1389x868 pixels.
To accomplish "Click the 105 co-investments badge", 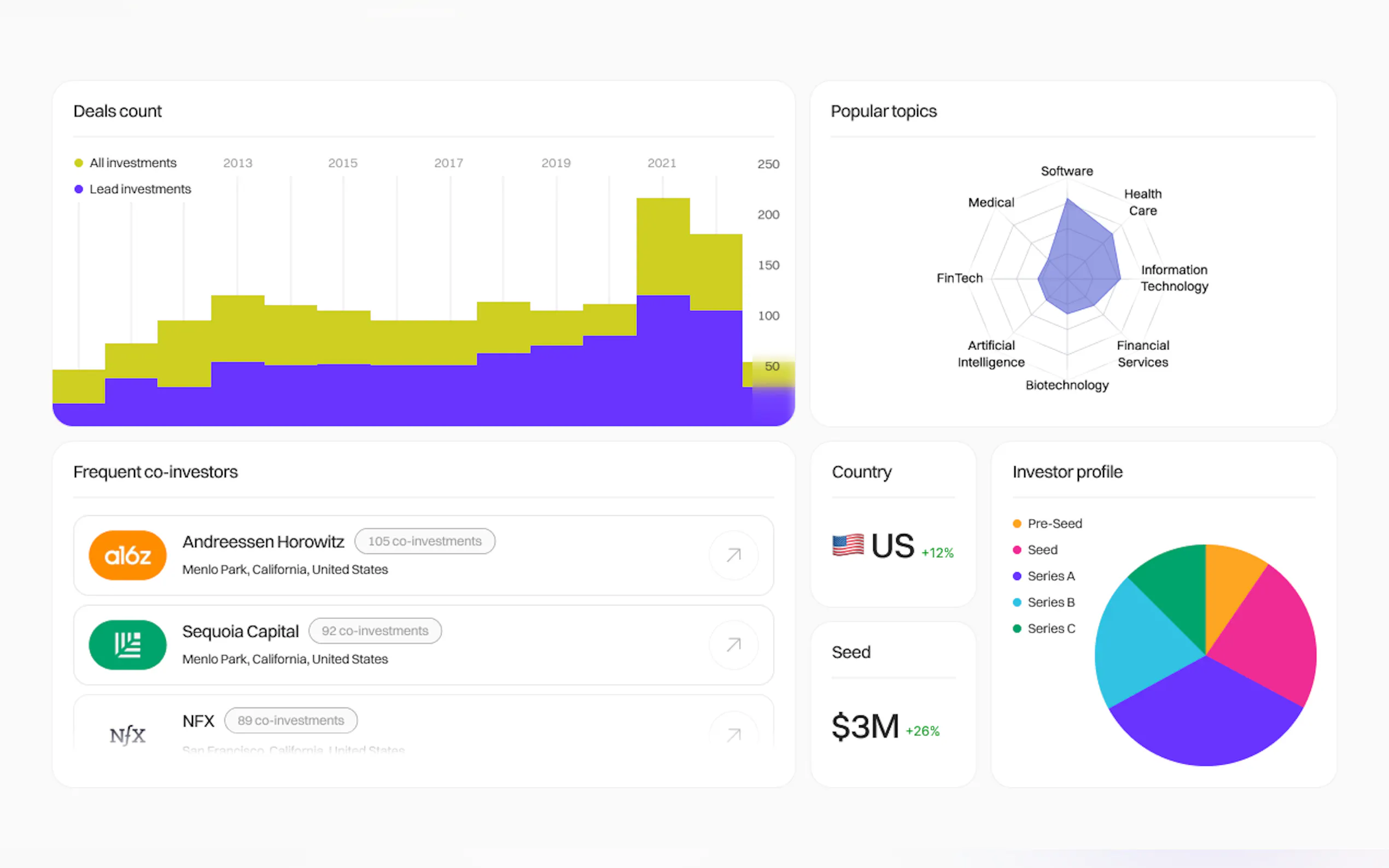I will coord(424,541).
